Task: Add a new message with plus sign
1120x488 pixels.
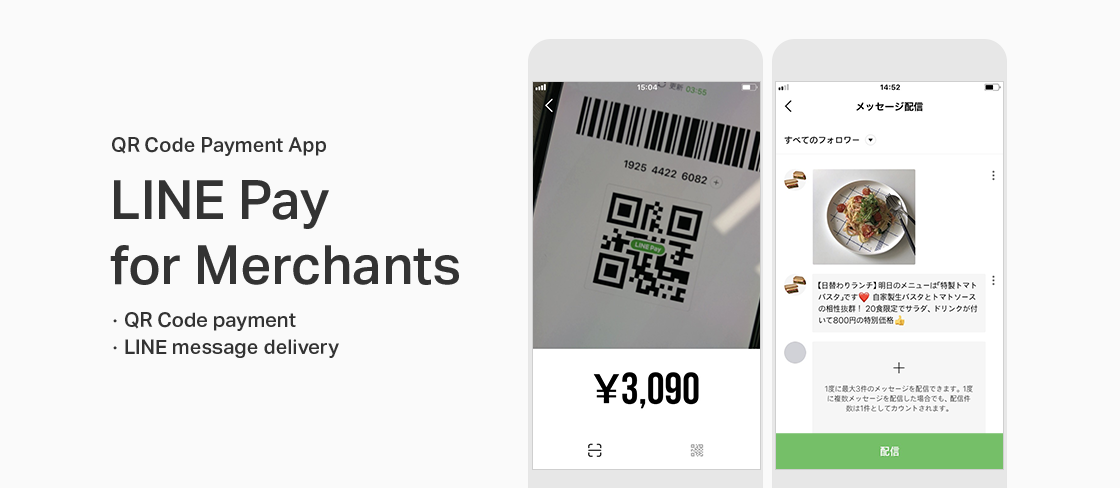Action: (x=899, y=368)
